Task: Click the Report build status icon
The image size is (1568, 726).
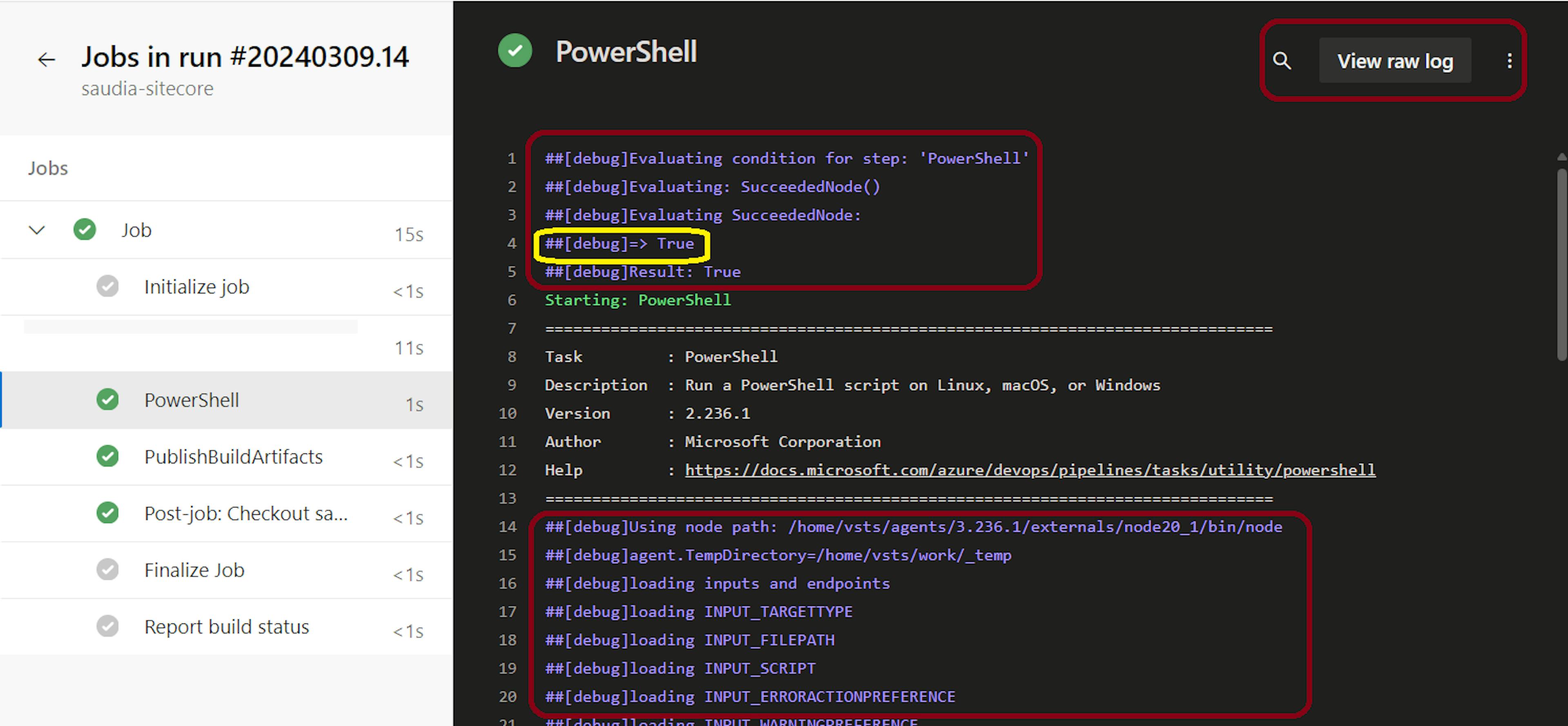Action: coord(108,626)
